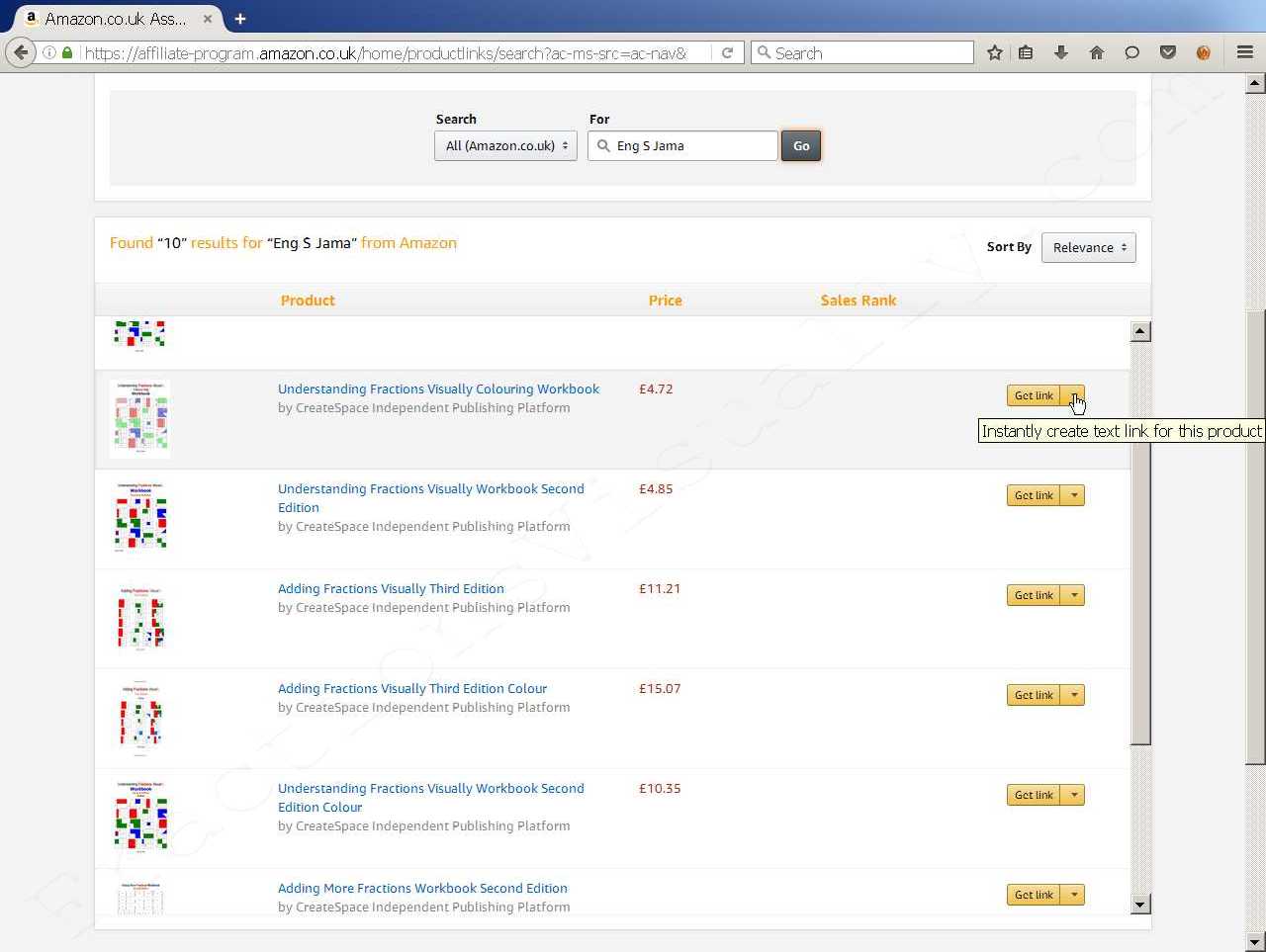
Task: Open the downloads arrow icon
Action: coord(1061,52)
